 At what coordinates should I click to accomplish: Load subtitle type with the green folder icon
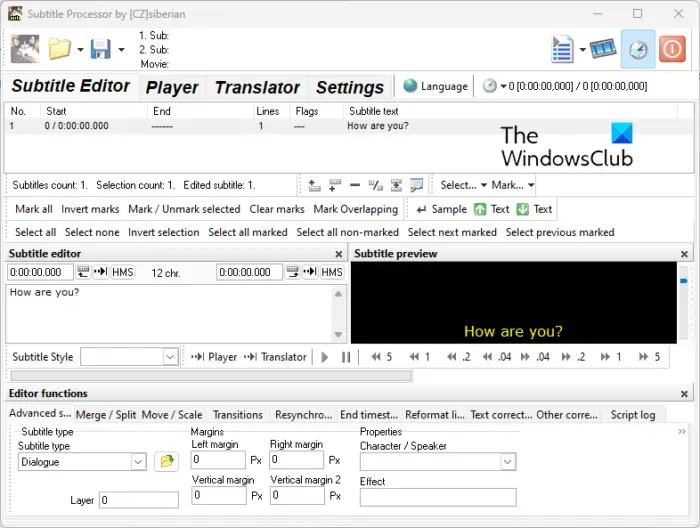tap(167, 461)
